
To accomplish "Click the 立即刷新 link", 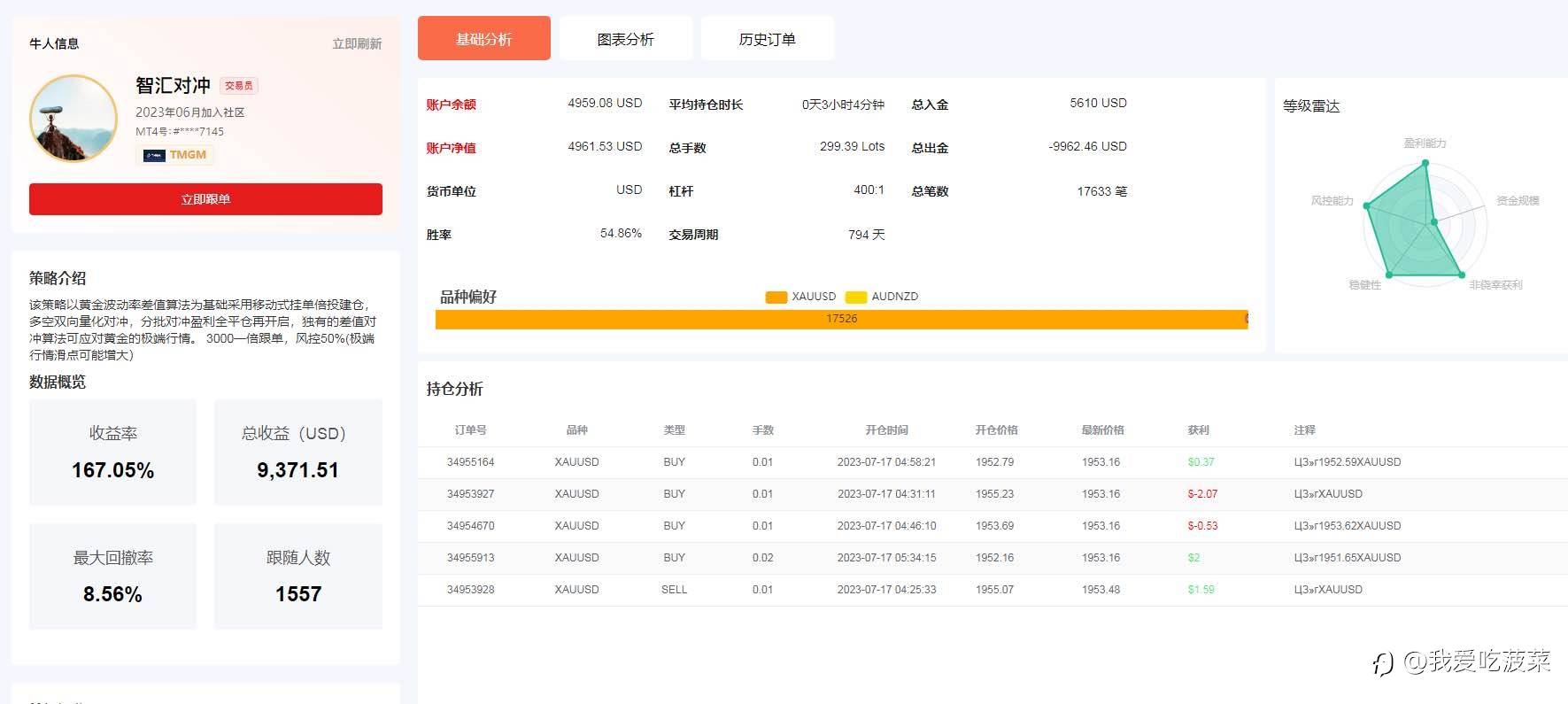I will point(357,43).
